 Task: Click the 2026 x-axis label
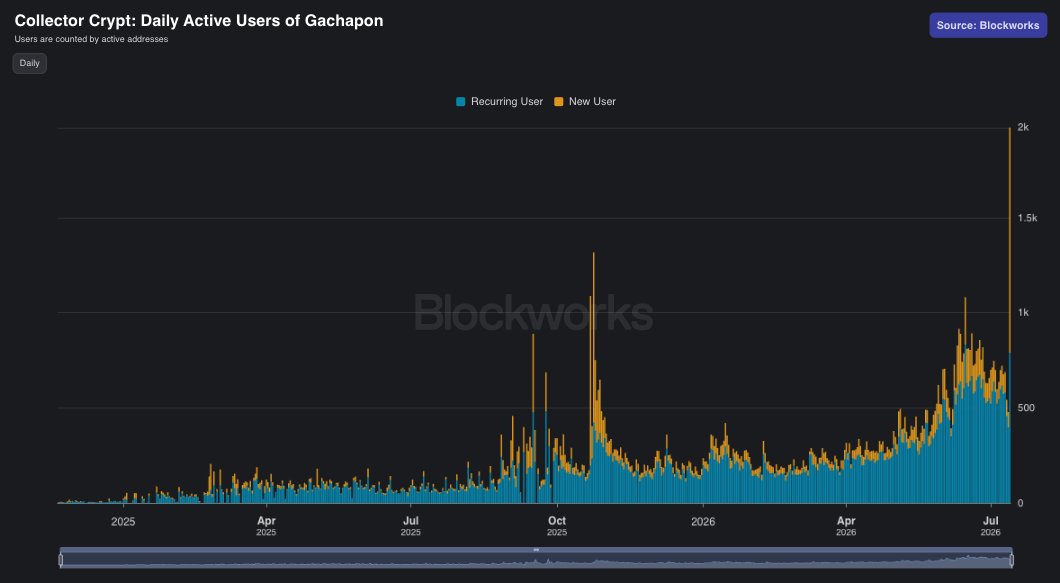(x=703, y=521)
